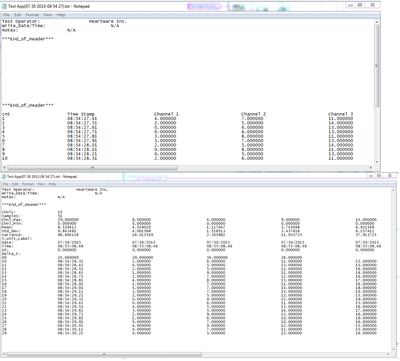Screen dimensions: 400x361
Task: Click 'Heartware Inc.' text in upper window
Action: 108,21
